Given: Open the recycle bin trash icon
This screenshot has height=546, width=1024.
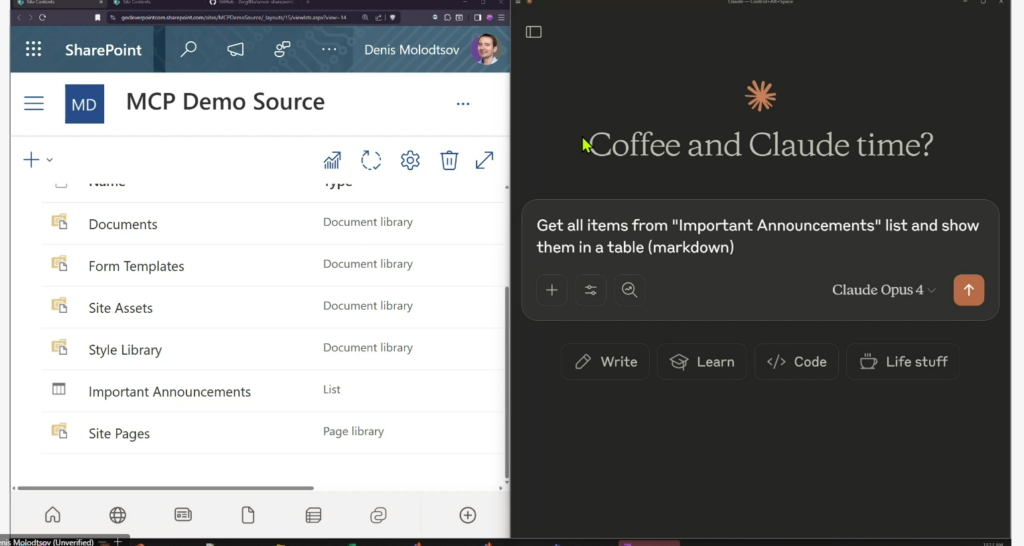Looking at the screenshot, I should [x=449, y=160].
